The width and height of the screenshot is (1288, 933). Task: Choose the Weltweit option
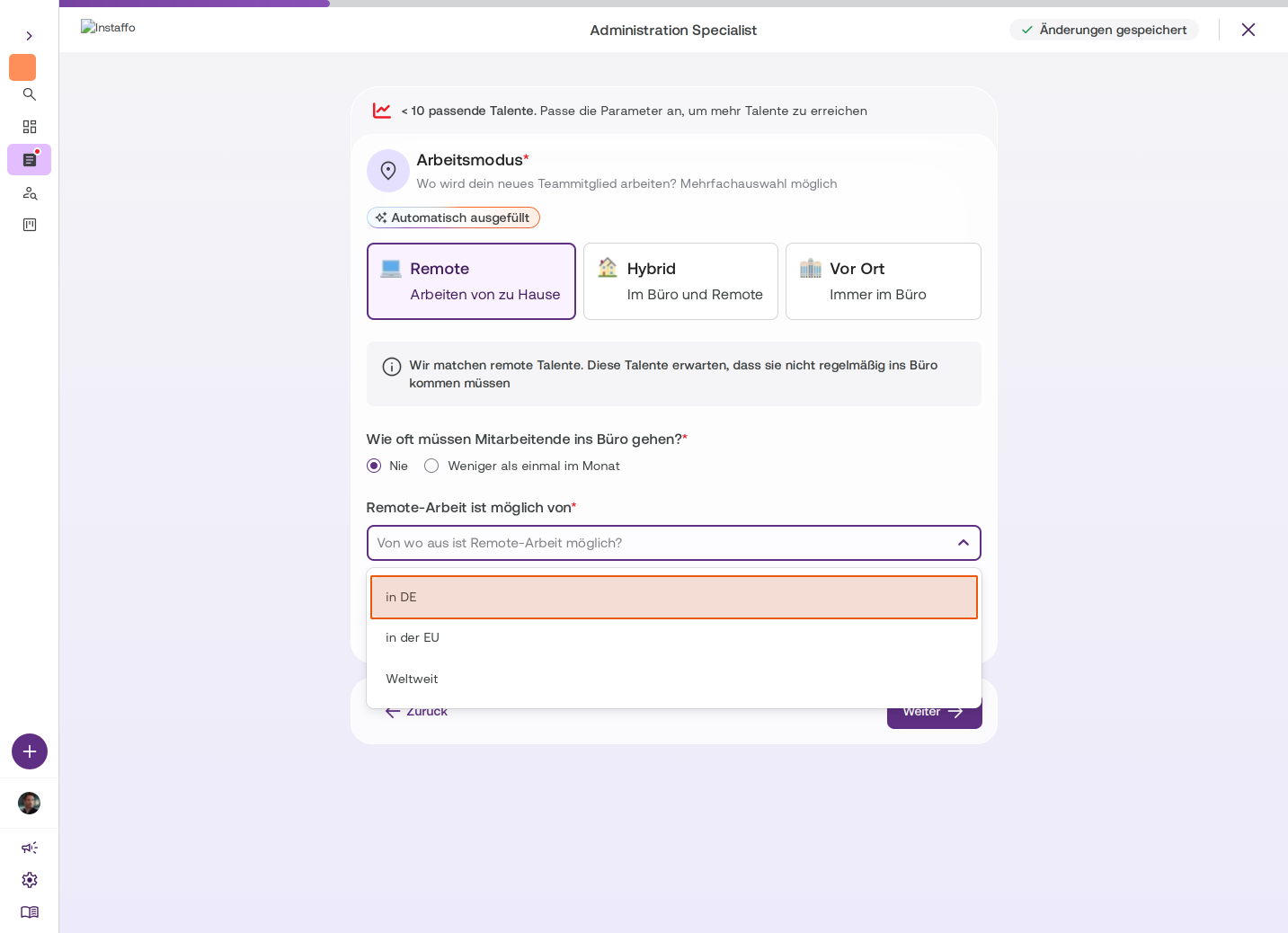coord(674,680)
